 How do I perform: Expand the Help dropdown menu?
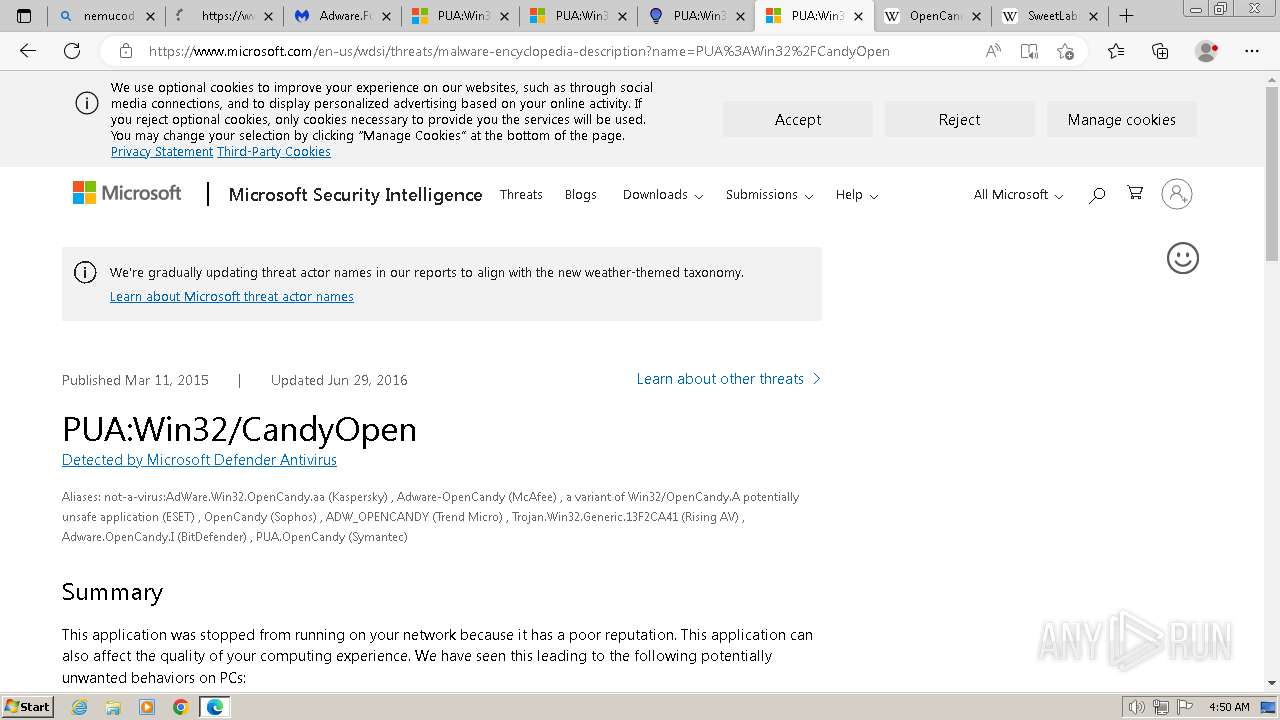[x=857, y=195]
